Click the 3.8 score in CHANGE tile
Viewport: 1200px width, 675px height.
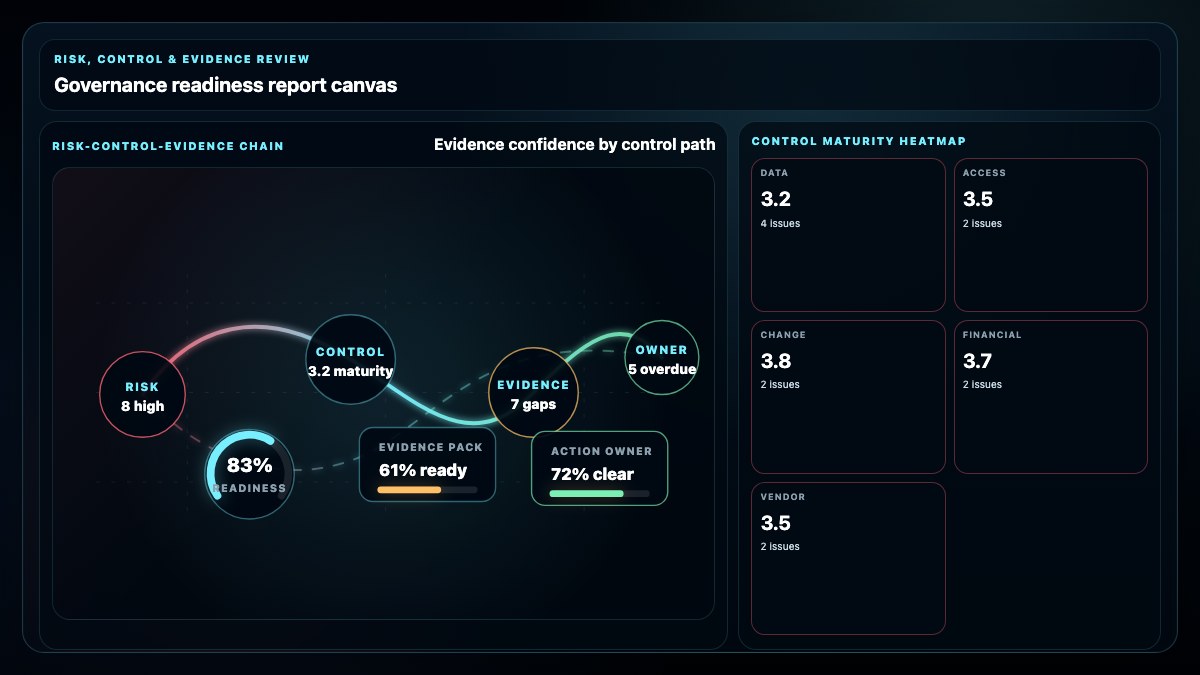(776, 361)
